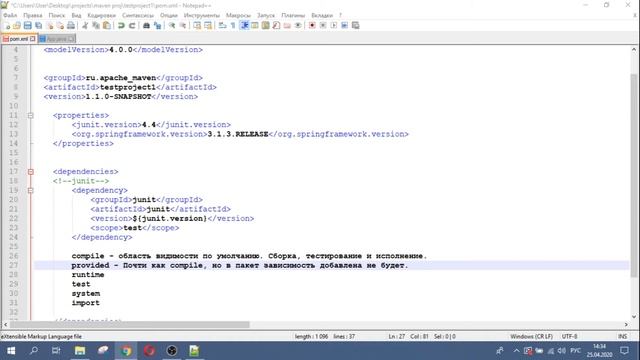The image size is (640, 360).
Task: Collapse the dependencies block fold marker
Action: coord(31,172)
